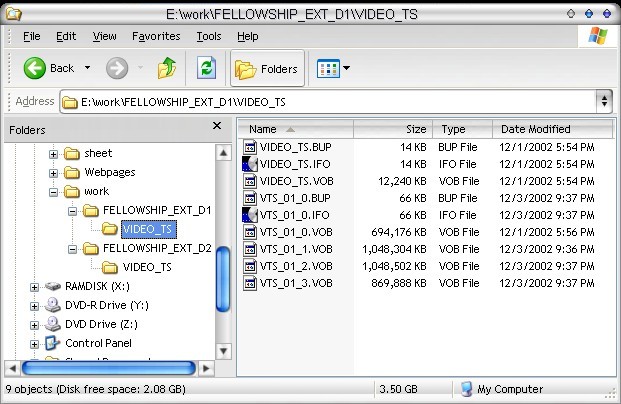Open the Tools menu

tap(209, 36)
